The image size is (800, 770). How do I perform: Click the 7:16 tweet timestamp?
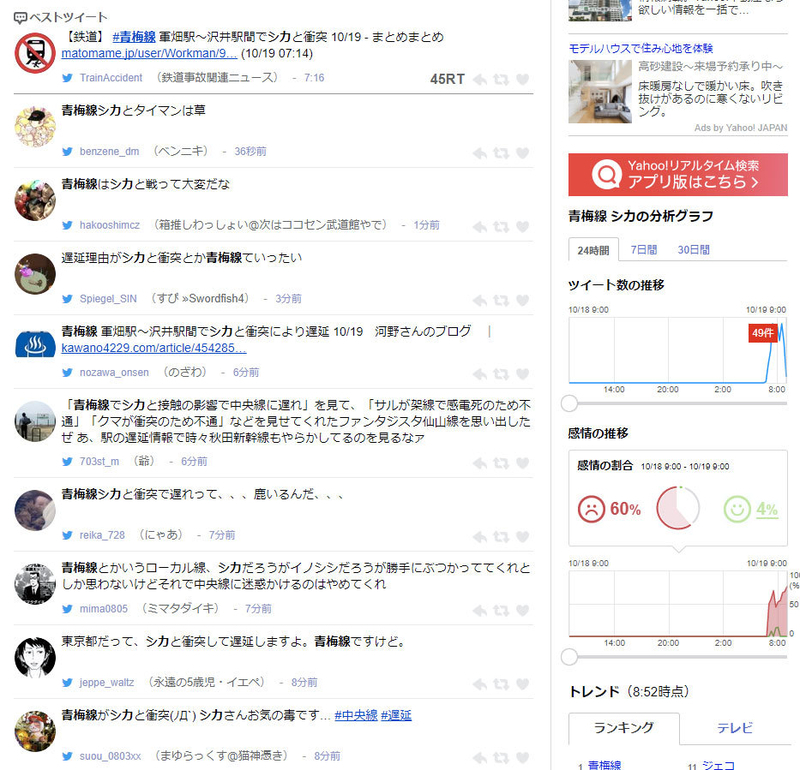click(x=314, y=78)
